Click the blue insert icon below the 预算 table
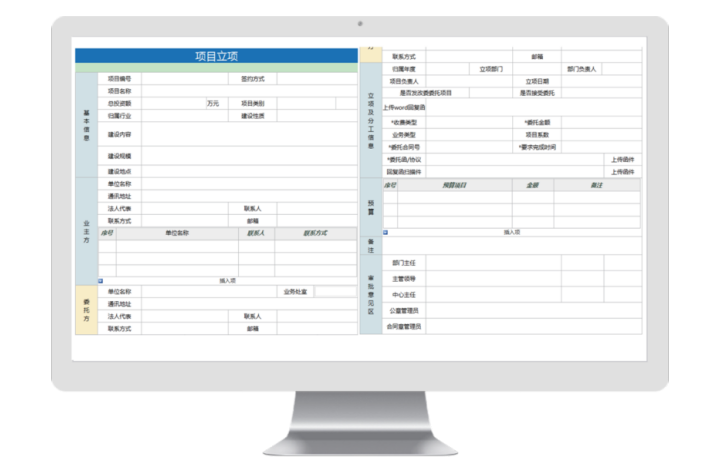The image size is (725, 469). [385, 232]
